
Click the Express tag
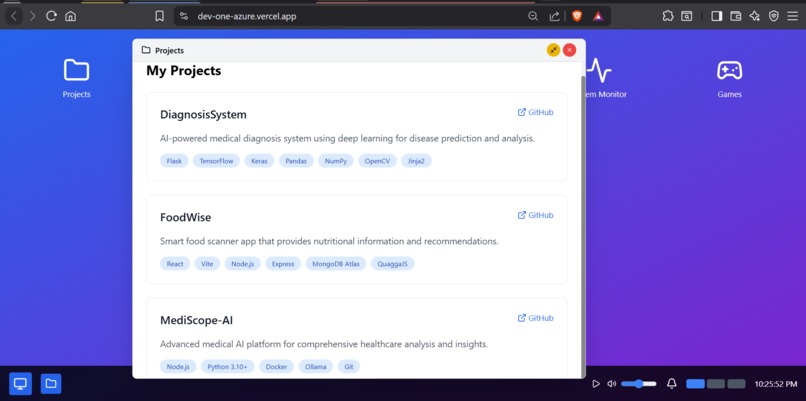[x=283, y=264]
